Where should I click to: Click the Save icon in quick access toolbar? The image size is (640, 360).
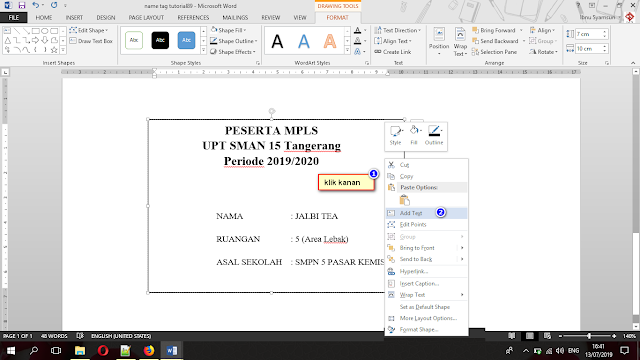(22, 5)
